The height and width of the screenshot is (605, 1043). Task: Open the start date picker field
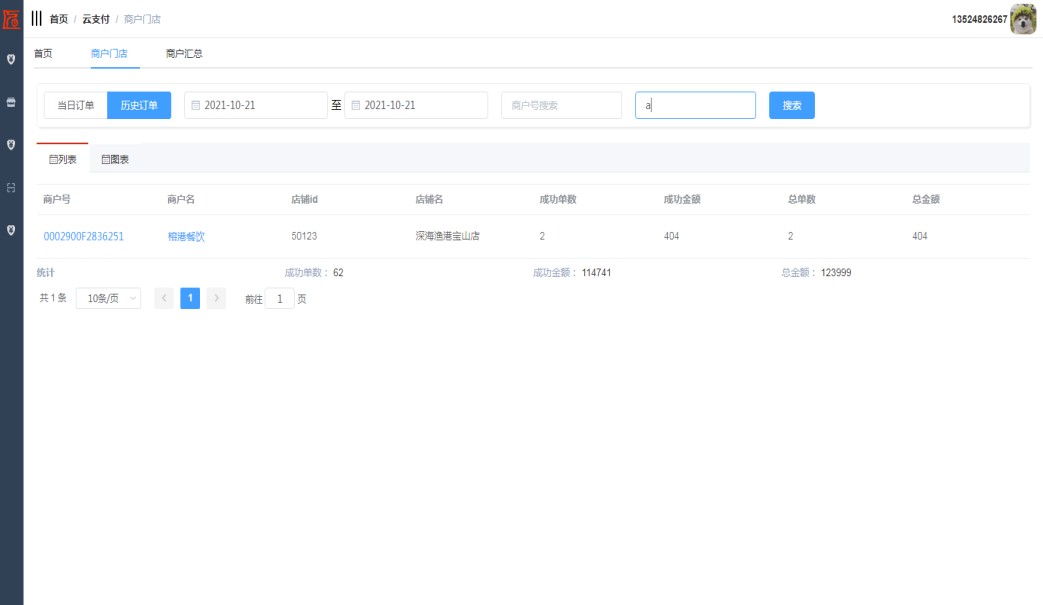256,105
